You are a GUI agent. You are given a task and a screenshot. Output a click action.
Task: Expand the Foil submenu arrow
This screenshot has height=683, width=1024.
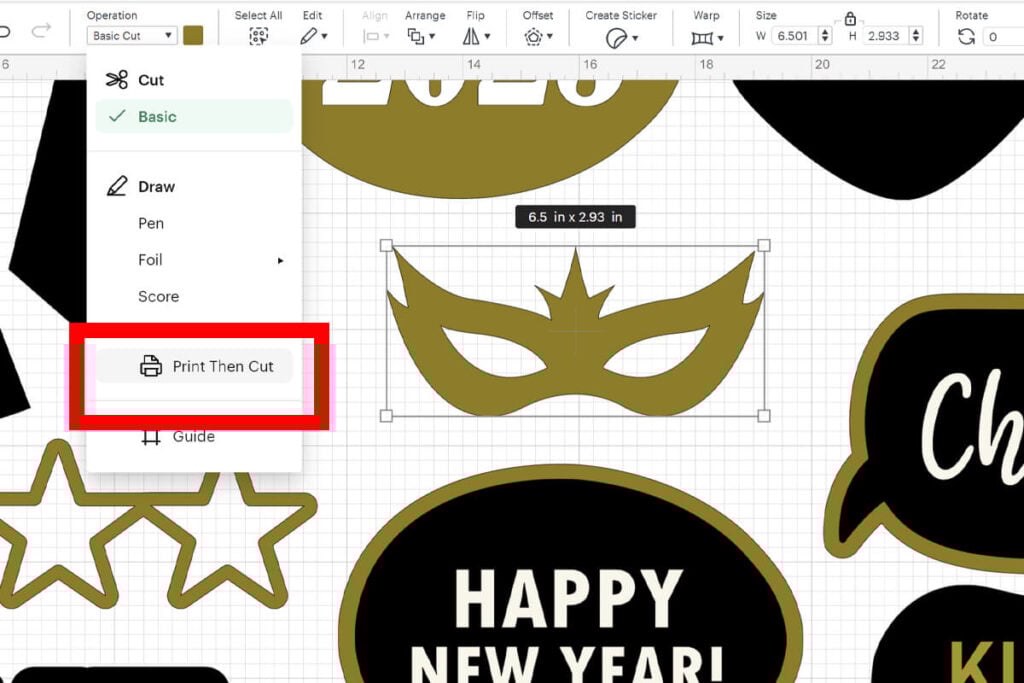281,261
